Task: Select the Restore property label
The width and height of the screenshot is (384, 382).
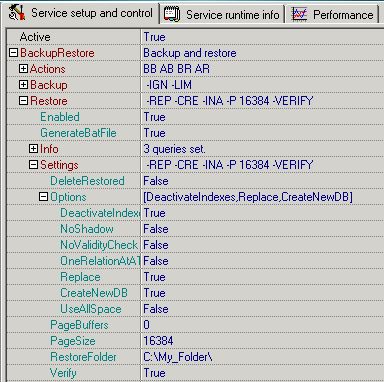Action: 49,101
